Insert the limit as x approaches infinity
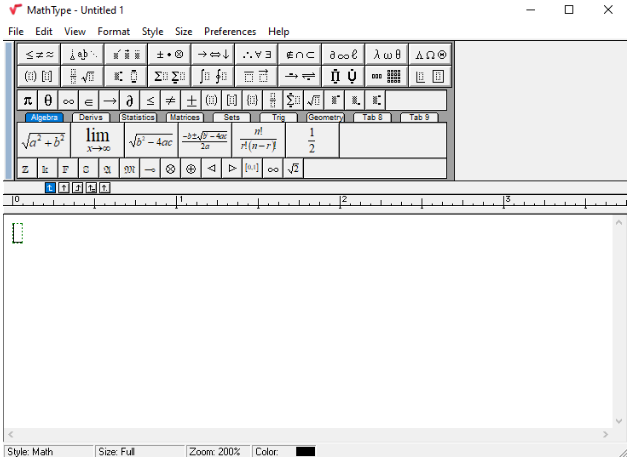The image size is (633, 463). [x=97, y=140]
